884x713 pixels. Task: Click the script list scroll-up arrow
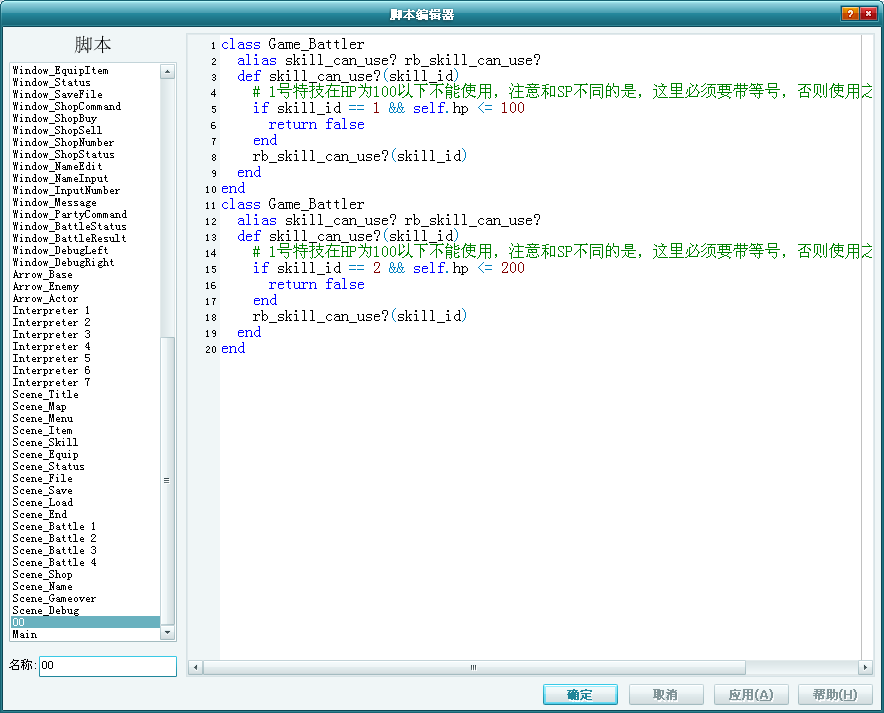tap(167, 72)
